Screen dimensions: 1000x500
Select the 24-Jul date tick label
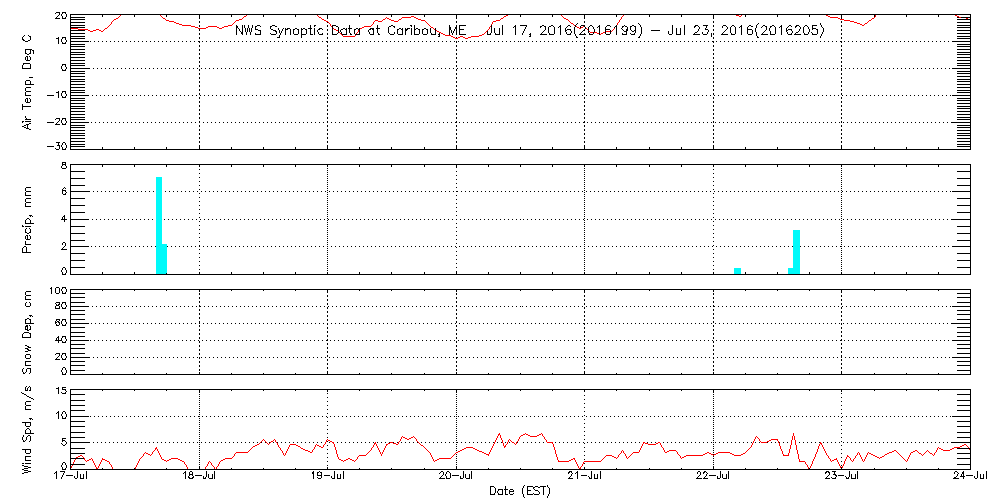968,478
